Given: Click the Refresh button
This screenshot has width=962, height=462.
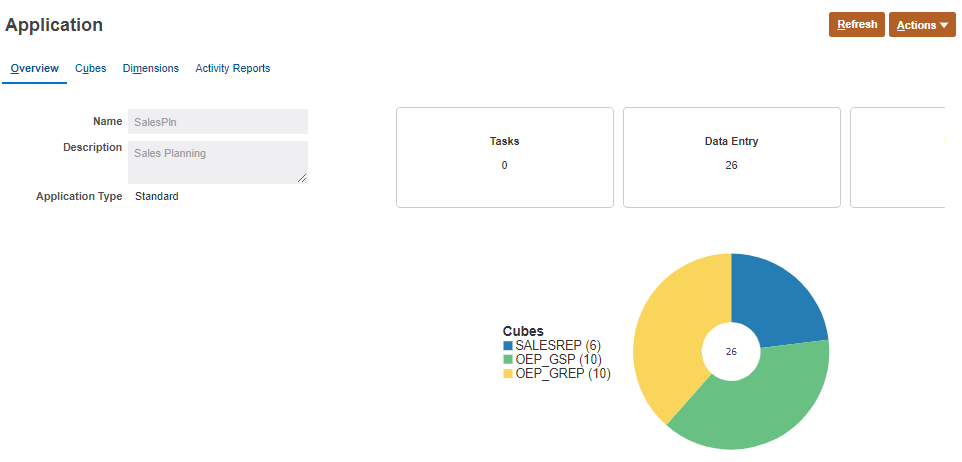Looking at the screenshot, I should click(x=857, y=25).
